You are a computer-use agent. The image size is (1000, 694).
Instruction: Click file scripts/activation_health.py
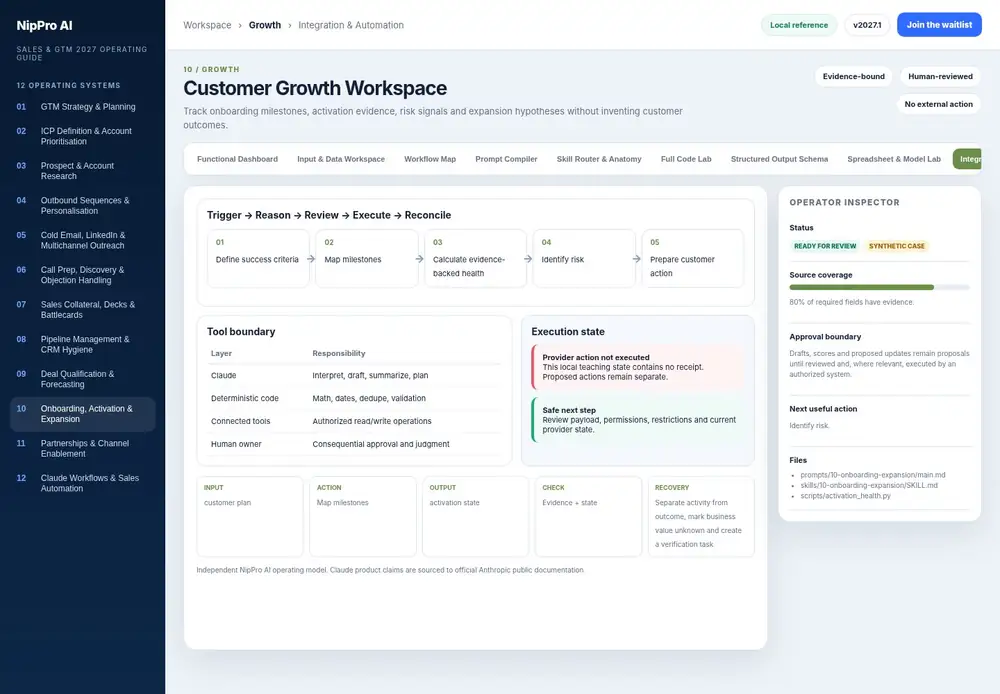click(x=845, y=496)
